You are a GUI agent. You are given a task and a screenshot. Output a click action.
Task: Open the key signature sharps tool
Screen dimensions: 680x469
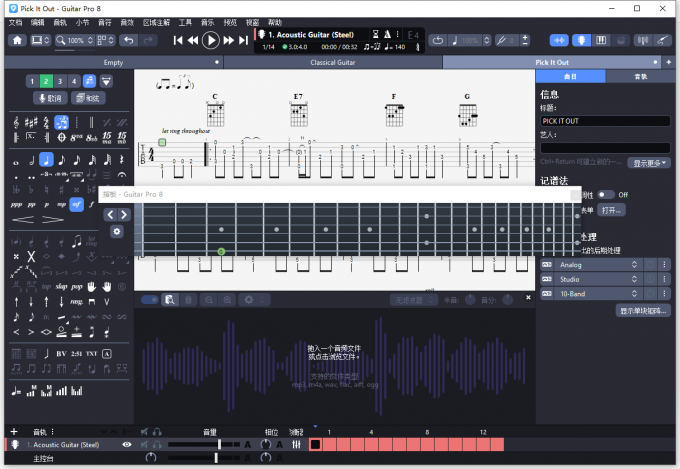[31, 123]
